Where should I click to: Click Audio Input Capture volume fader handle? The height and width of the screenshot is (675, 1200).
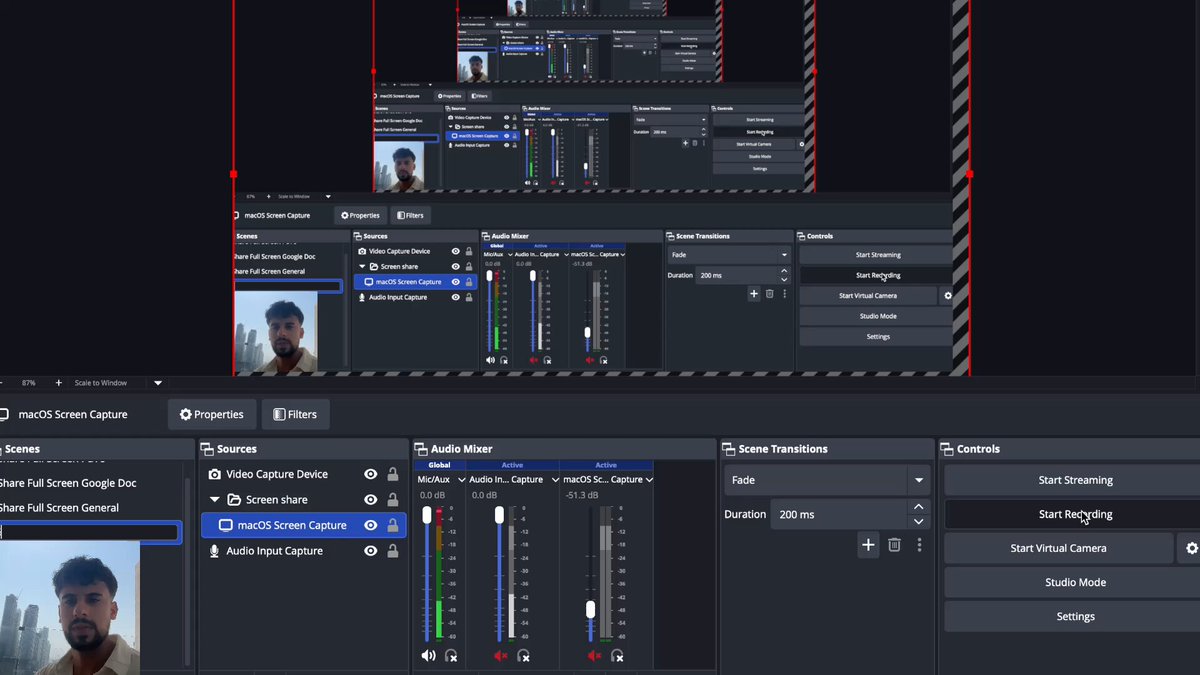point(499,515)
